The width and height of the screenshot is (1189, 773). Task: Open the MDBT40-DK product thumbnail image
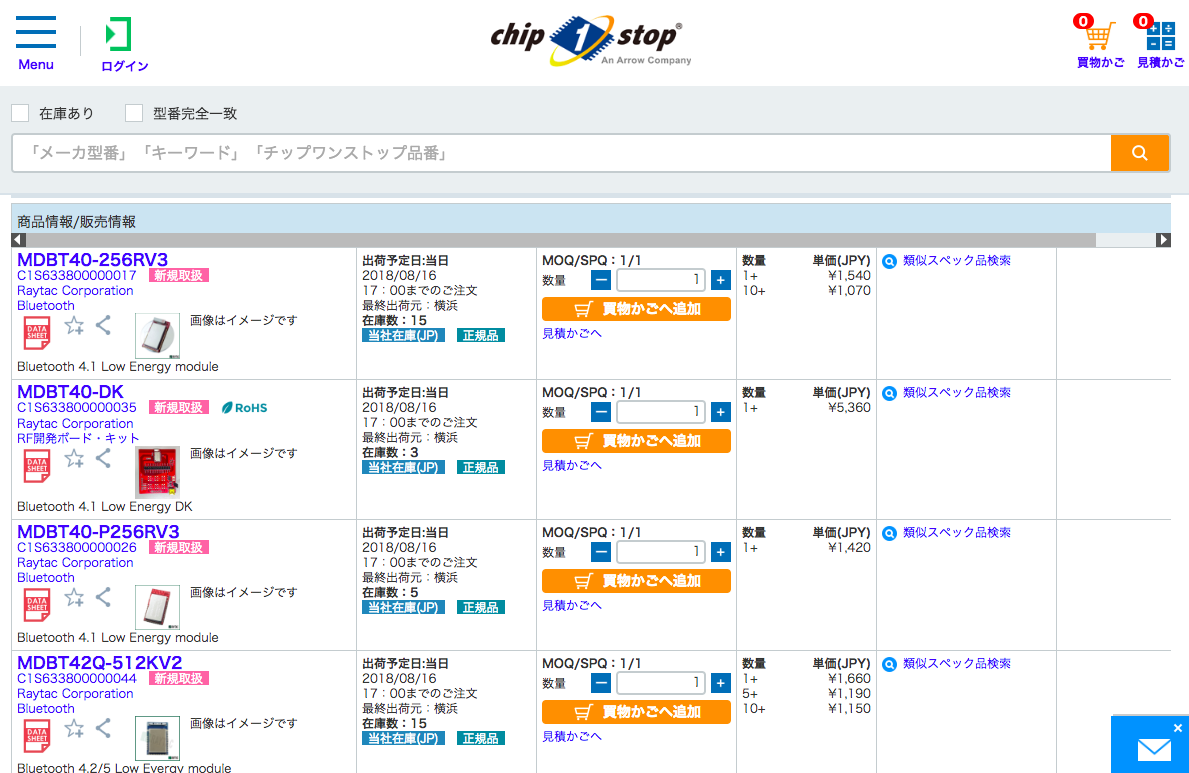tap(157, 472)
